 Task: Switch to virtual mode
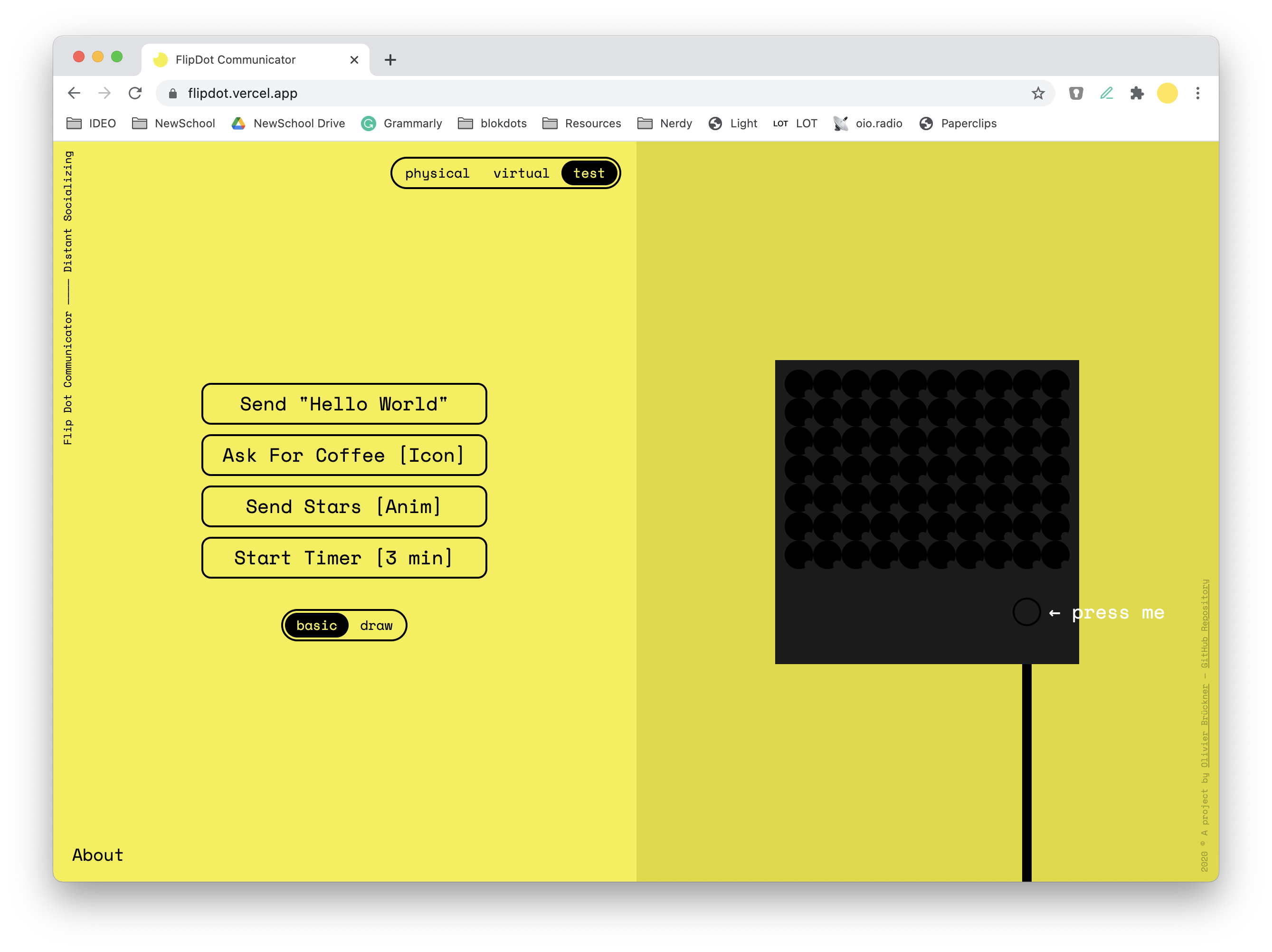point(521,173)
